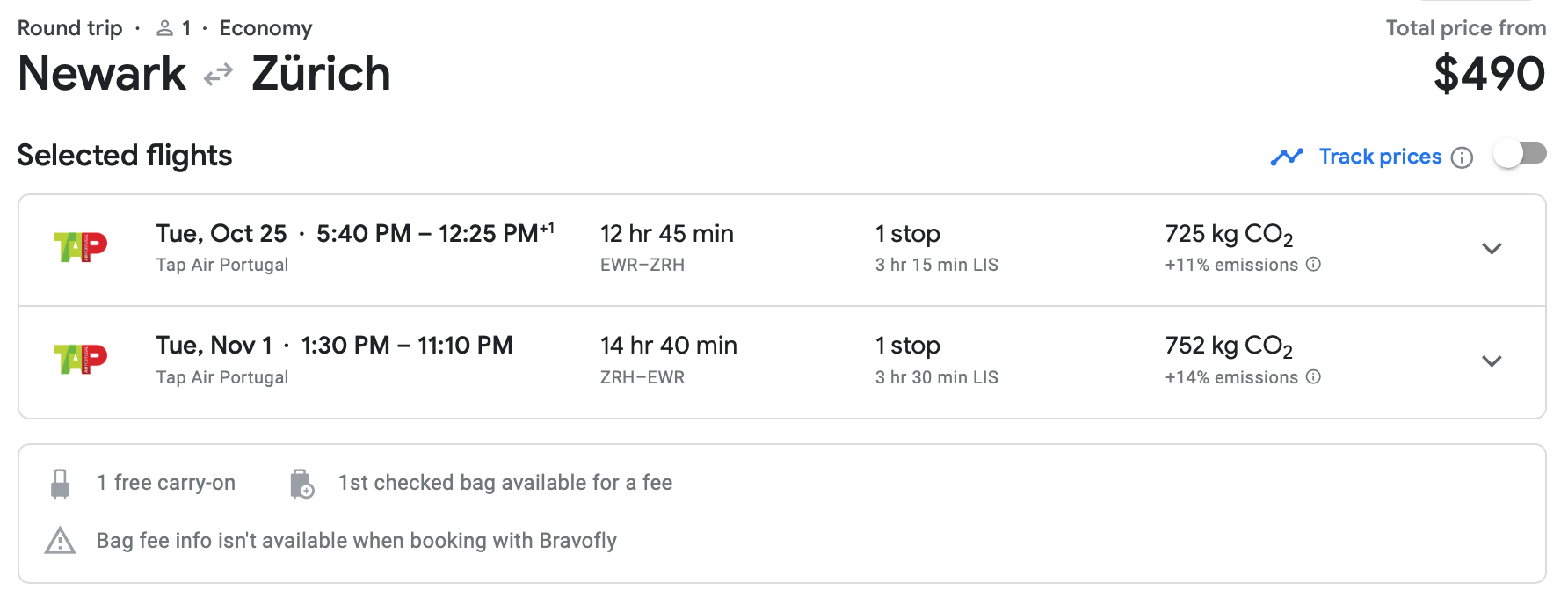The width and height of the screenshot is (1568, 598).
Task: Click the 752 kg CO2 emissions text
Action: pos(1228,346)
